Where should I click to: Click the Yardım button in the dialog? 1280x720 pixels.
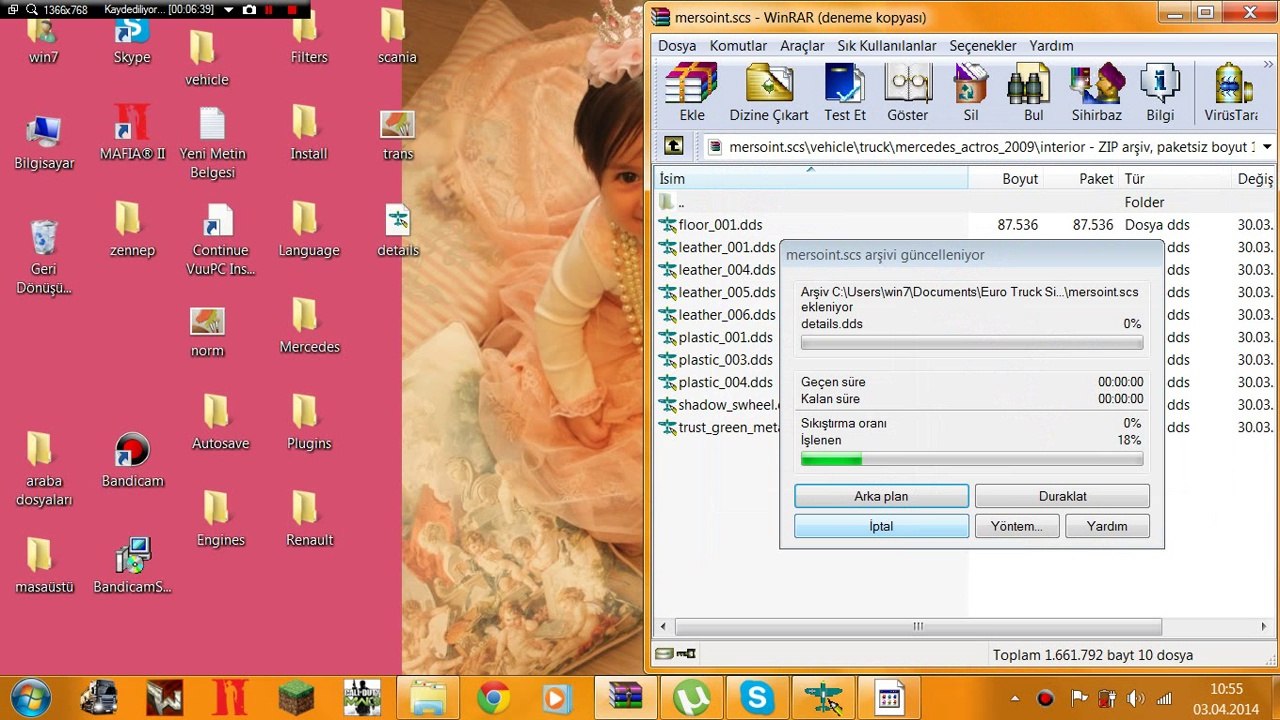(1107, 526)
